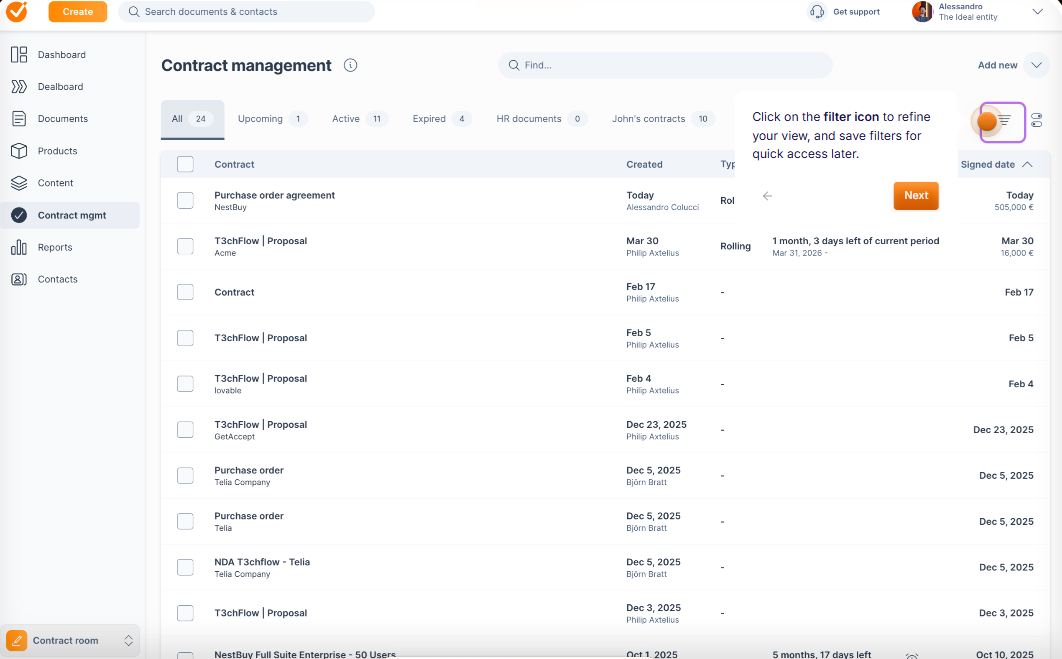Click the Rolling type in Acme row

click(x=735, y=246)
